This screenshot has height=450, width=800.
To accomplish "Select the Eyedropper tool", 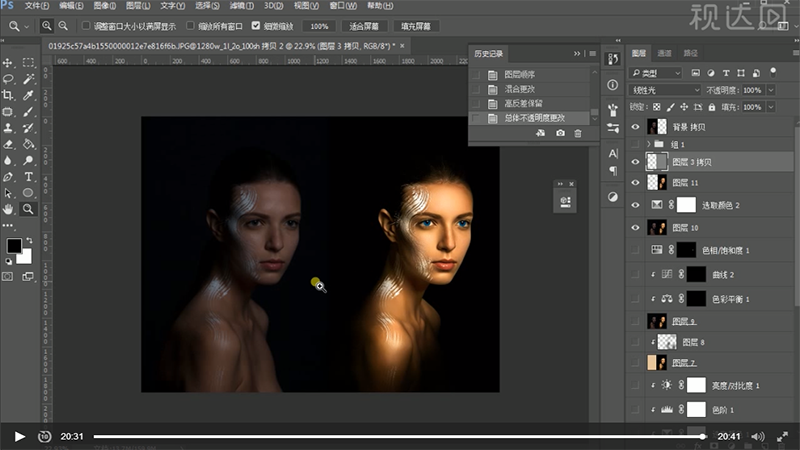I will [x=28, y=95].
